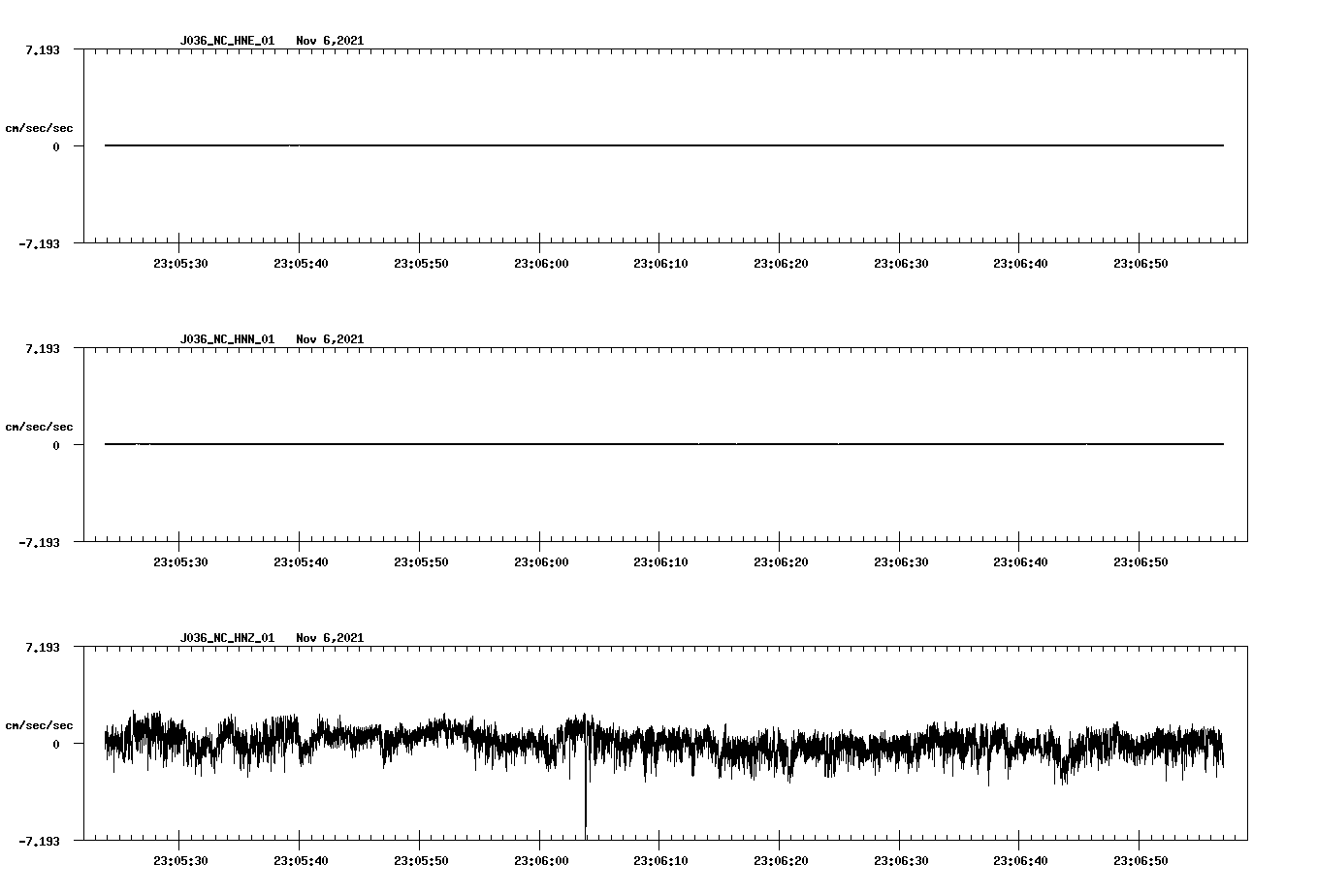This screenshot has width=1317, height=896.
Task: Click the HNZ plot's cm/sec/sec unit label
Action: (x=39, y=725)
